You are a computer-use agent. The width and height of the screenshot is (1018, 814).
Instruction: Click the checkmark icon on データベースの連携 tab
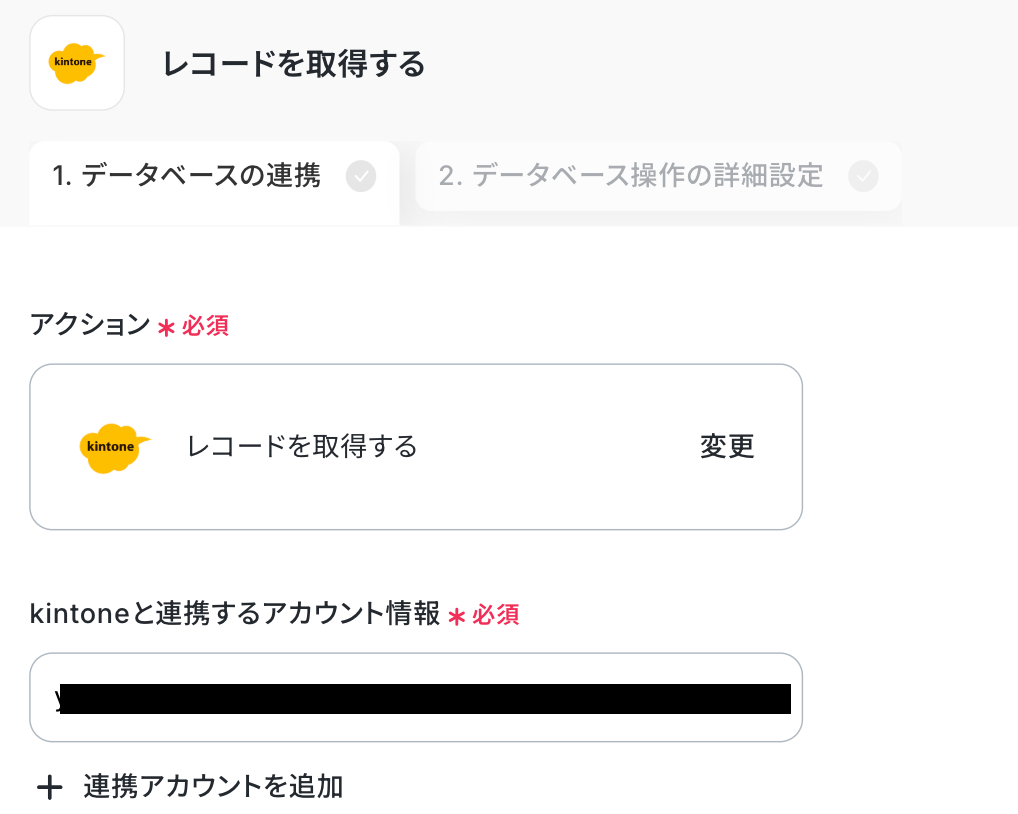click(x=361, y=177)
